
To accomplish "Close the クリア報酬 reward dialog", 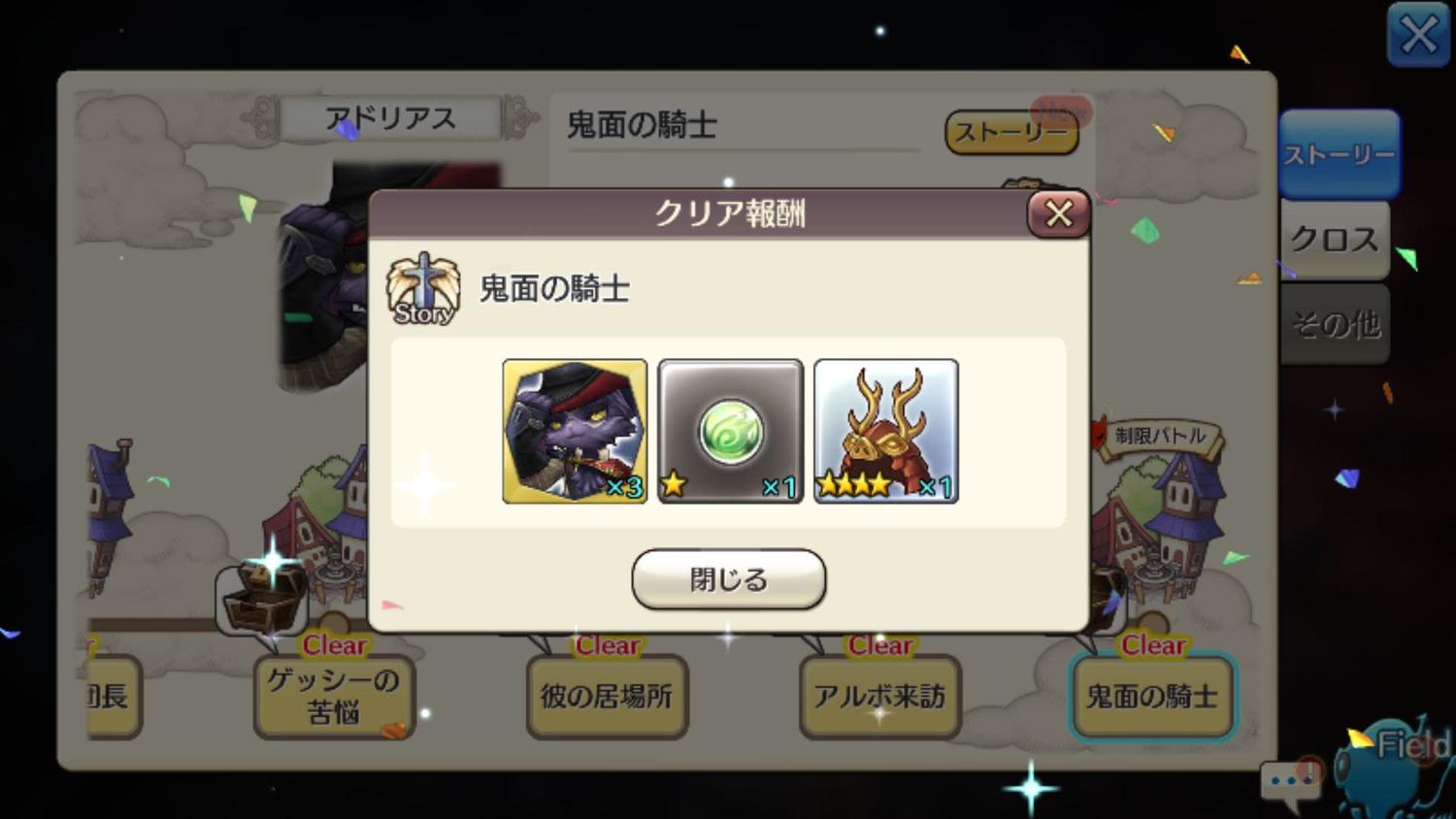I will (1058, 213).
